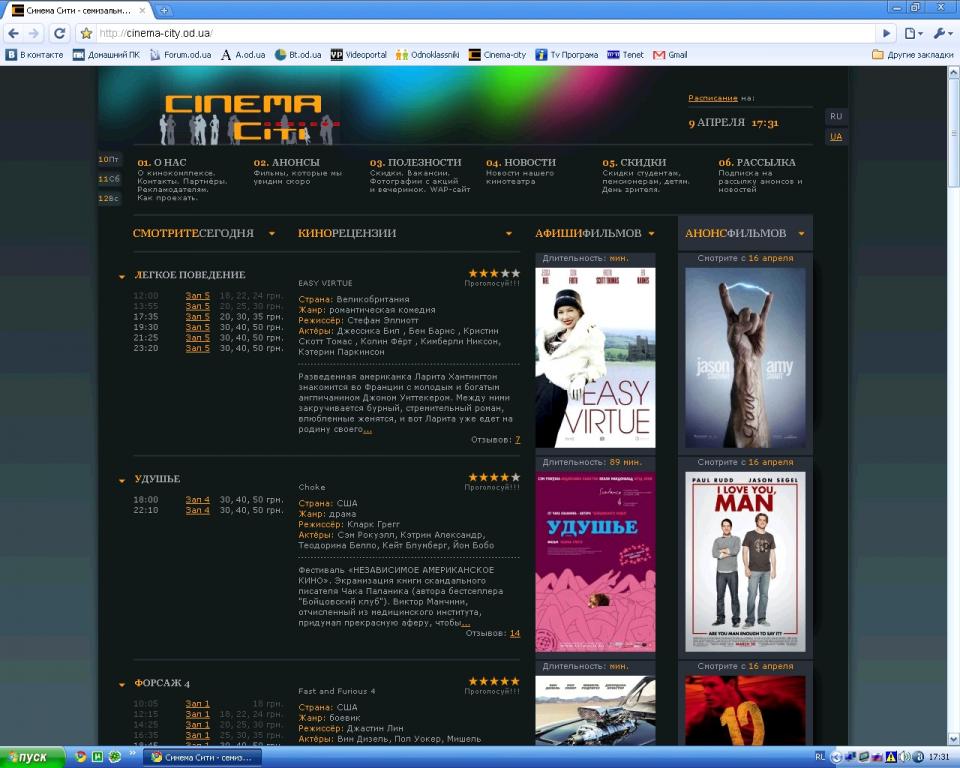Click the Go arrow beside address bar

tap(886, 33)
